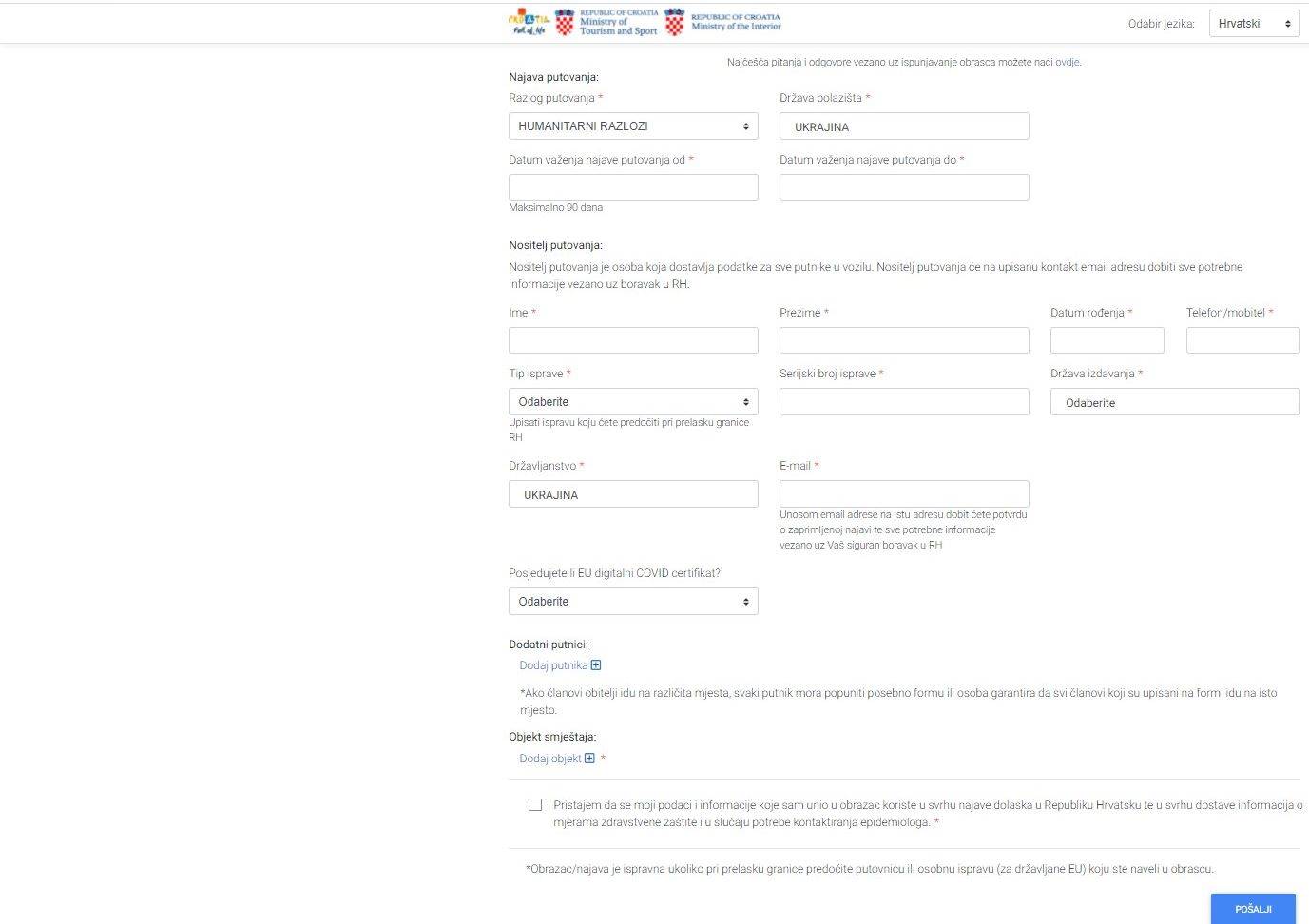The height and width of the screenshot is (924, 1309).
Task: Click the plus icon next to Dodaj putnika
Action: point(596,665)
